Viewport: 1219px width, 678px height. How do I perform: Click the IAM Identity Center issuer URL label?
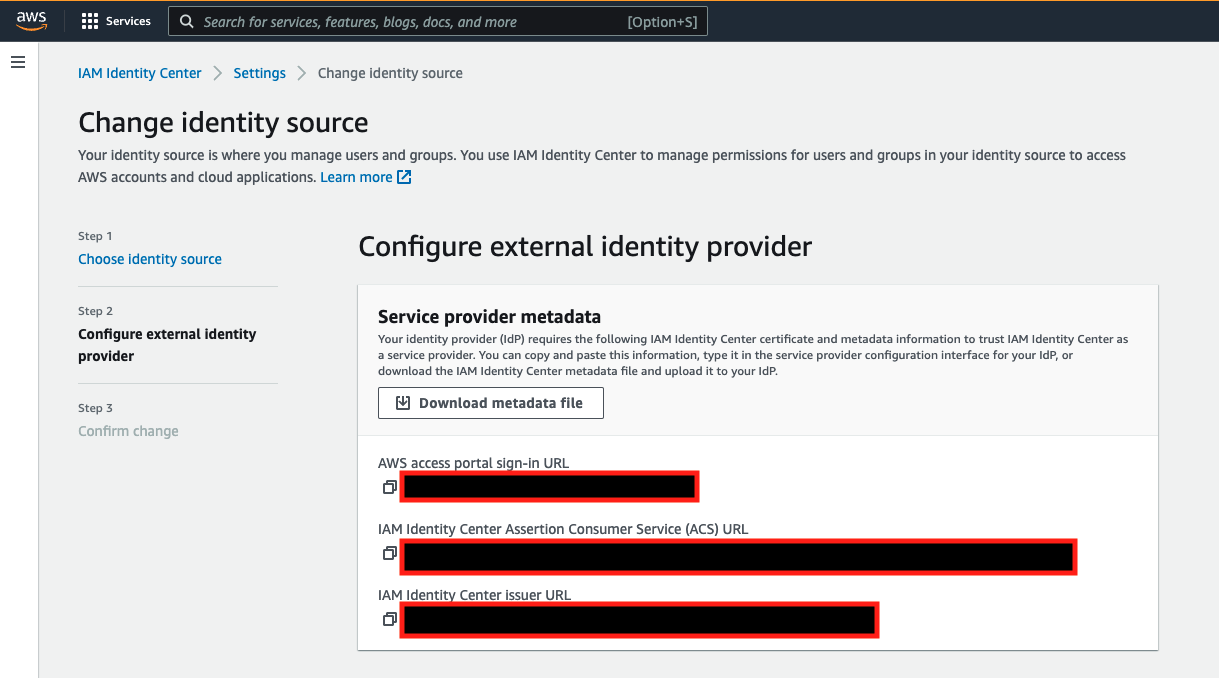[474, 595]
